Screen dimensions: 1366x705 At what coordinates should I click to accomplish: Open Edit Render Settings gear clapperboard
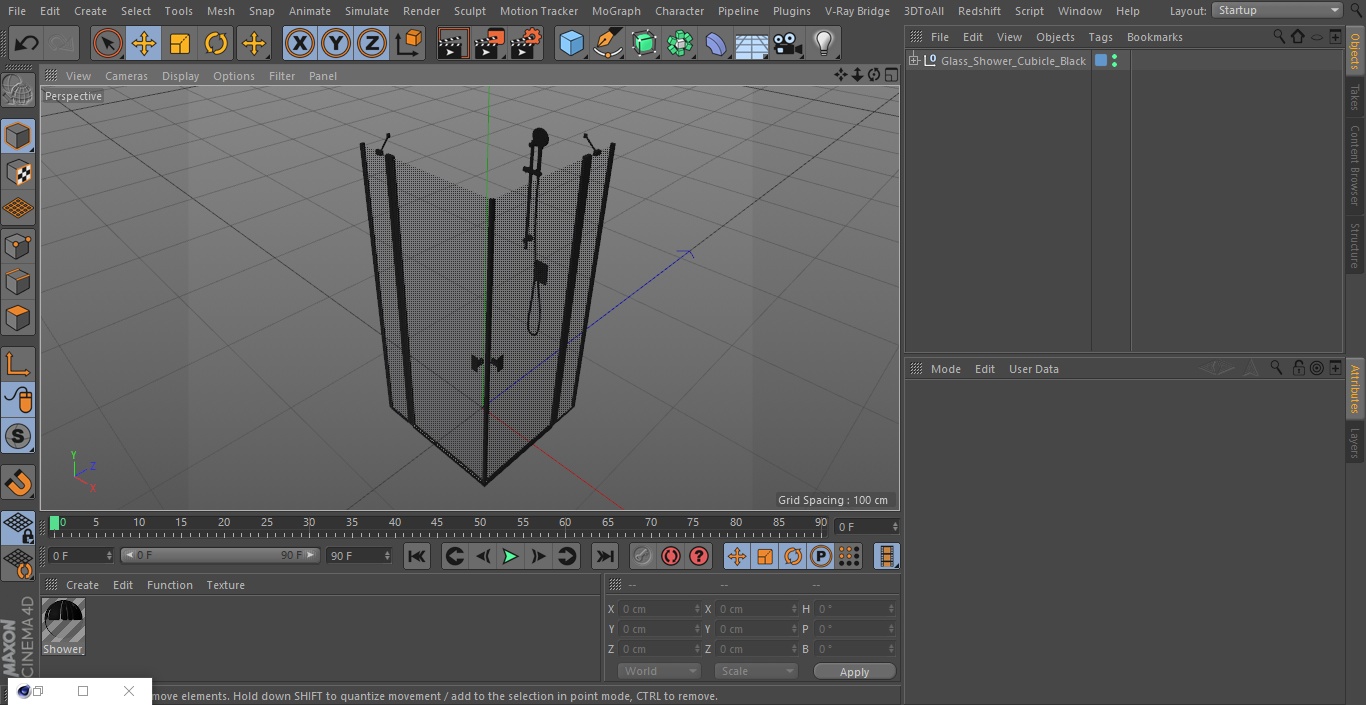coord(526,44)
